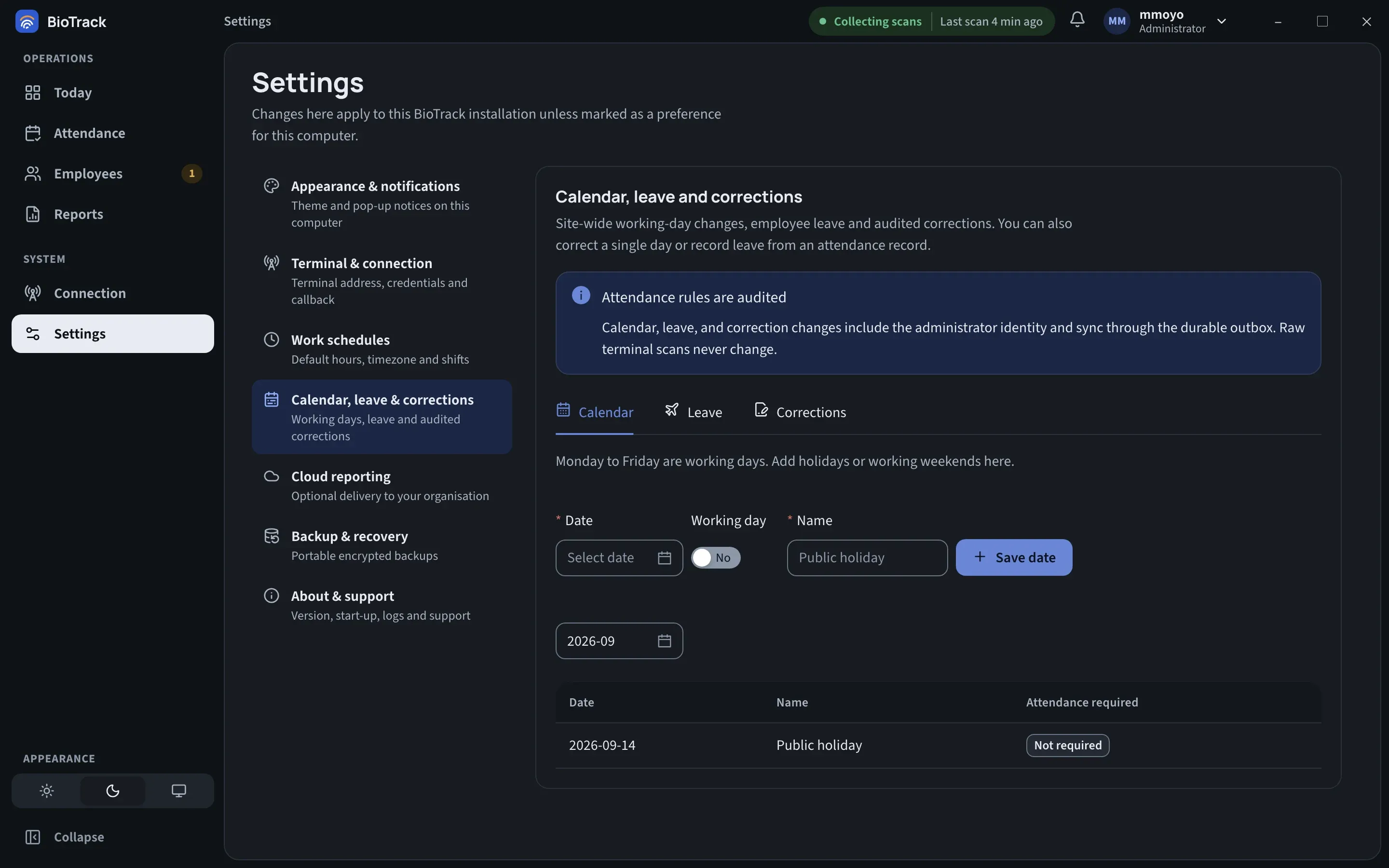Open the Employees section
Image resolution: width=1389 pixels, height=868 pixels.
(x=112, y=174)
